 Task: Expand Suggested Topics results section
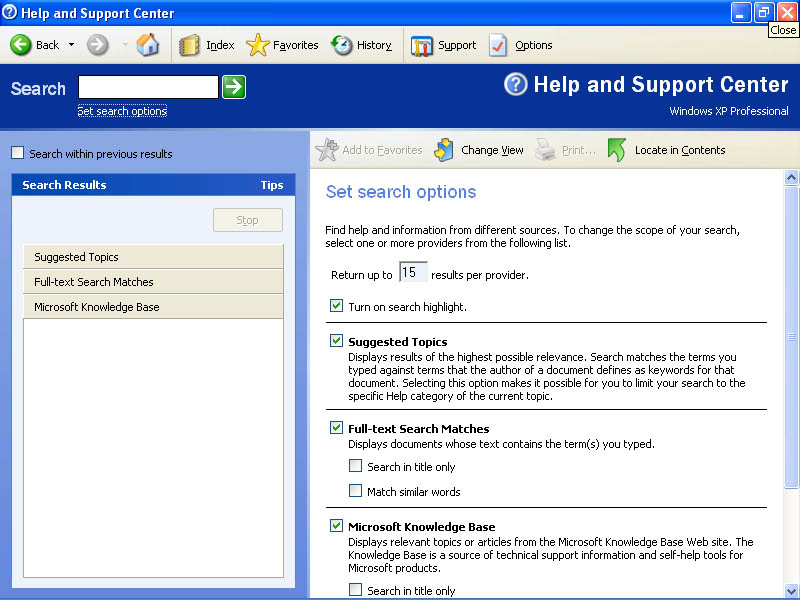[x=153, y=257]
